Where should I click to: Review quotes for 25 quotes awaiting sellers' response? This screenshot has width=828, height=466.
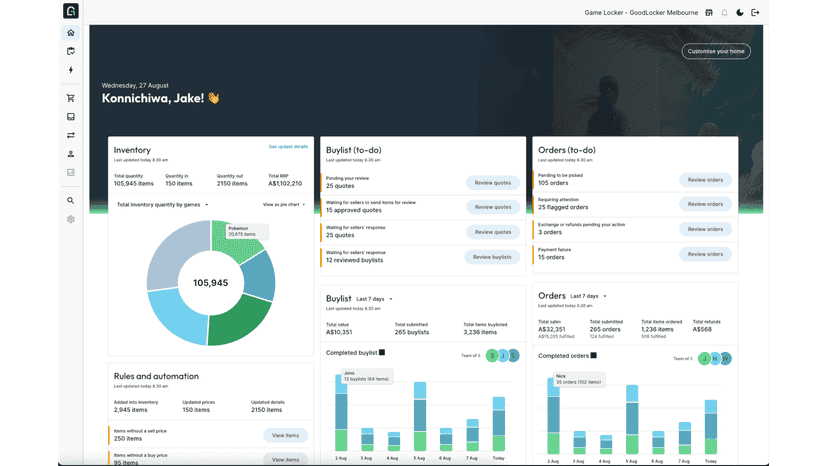point(493,232)
